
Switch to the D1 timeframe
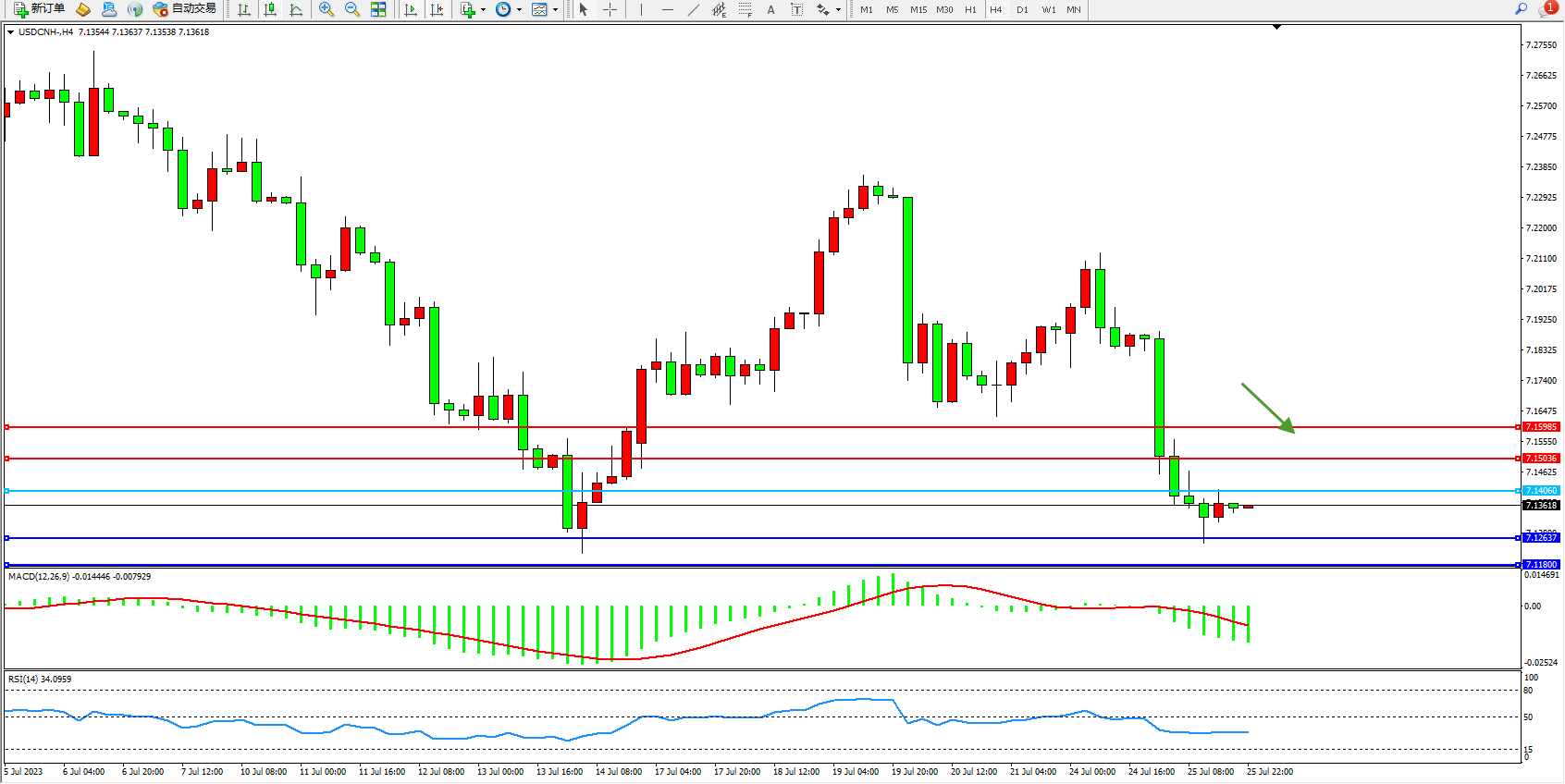[1022, 9]
